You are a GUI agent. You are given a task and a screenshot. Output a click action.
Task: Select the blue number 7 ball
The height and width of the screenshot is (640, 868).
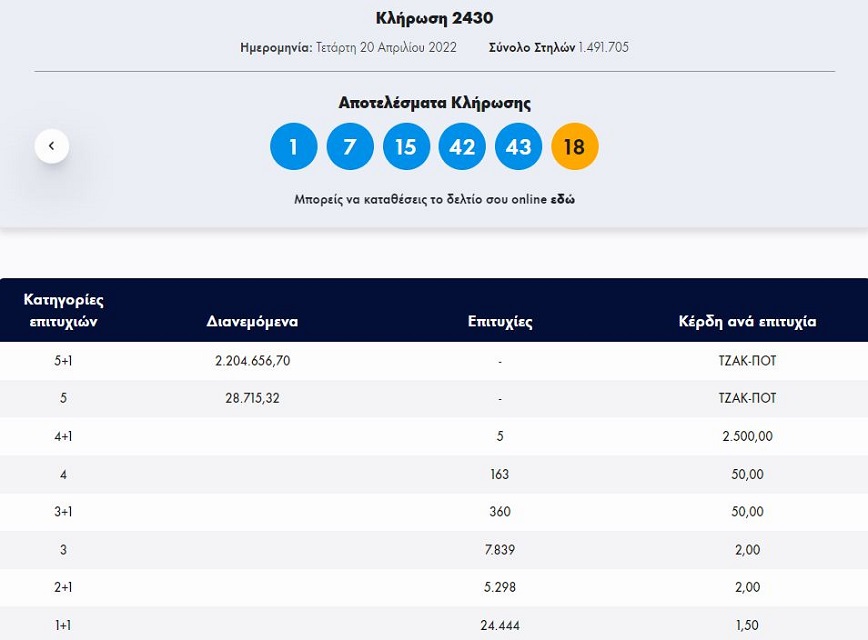[350, 147]
